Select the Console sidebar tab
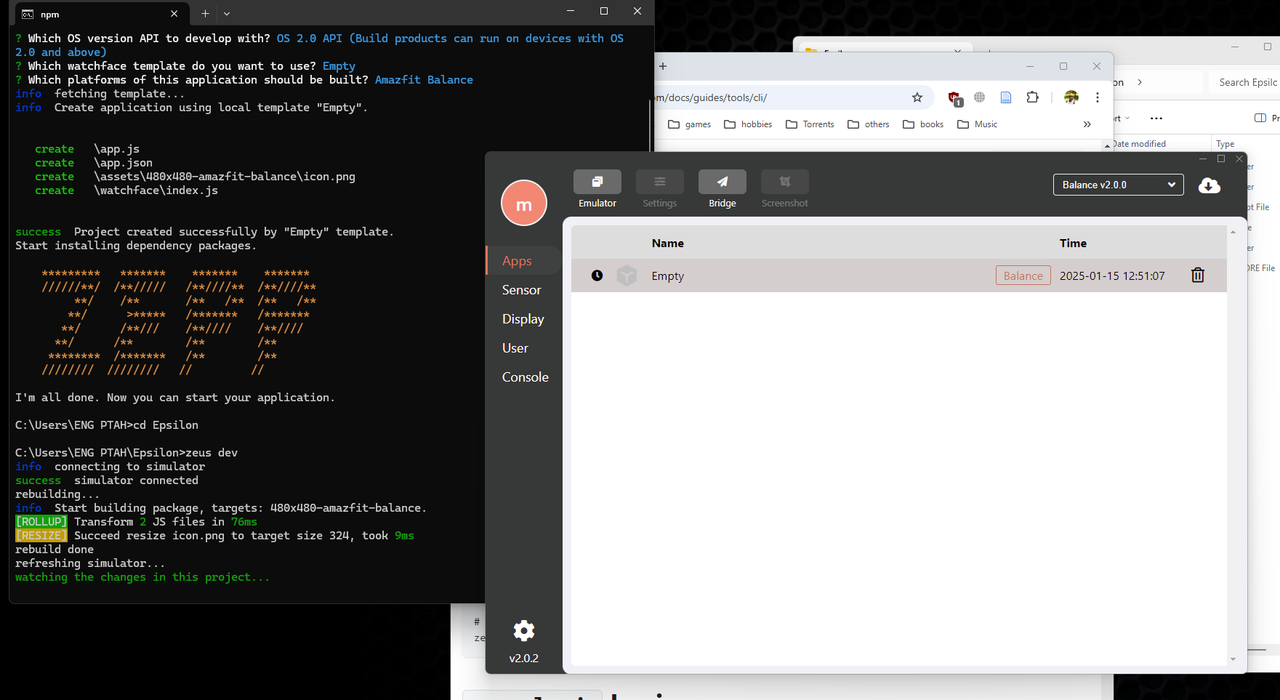1280x700 pixels. (x=524, y=377)
